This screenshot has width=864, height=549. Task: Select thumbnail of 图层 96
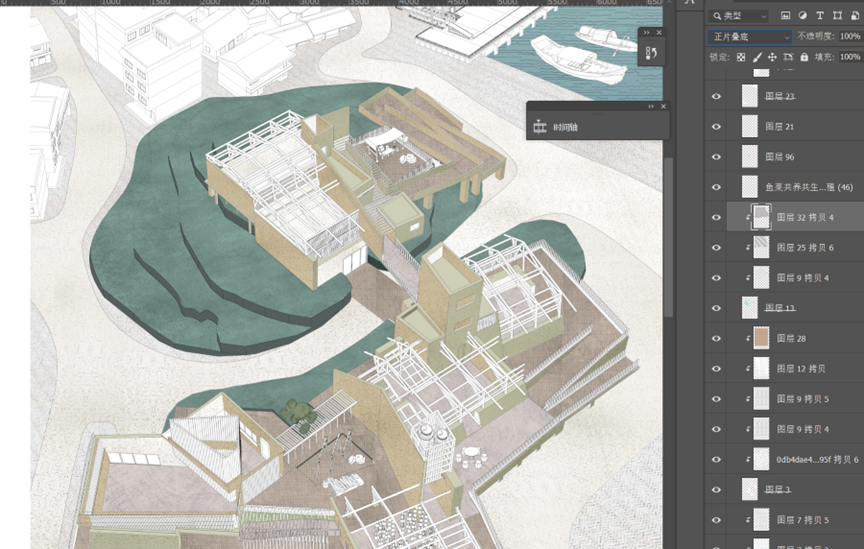point(750,157)
